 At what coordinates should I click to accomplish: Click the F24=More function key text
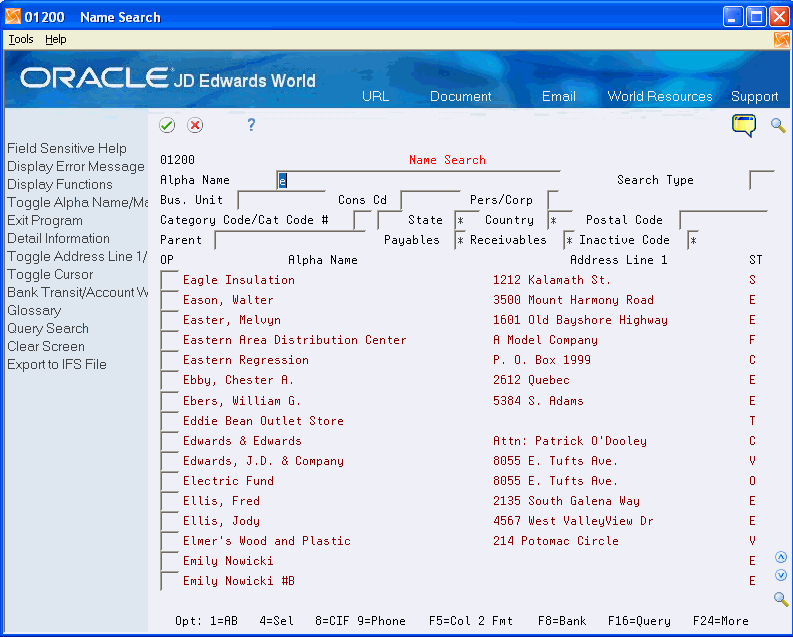tap(720, 621)
